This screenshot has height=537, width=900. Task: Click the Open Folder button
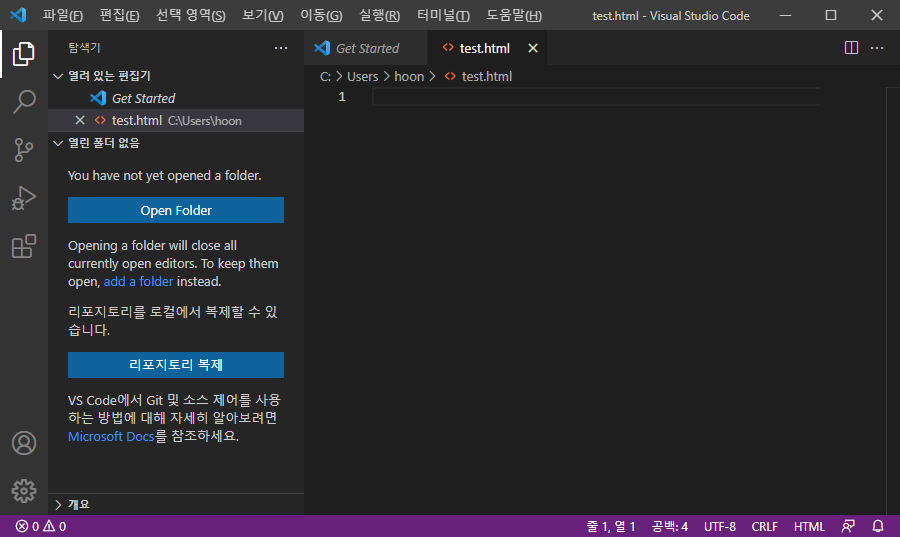pyautogui.click(x=176, y=210)
